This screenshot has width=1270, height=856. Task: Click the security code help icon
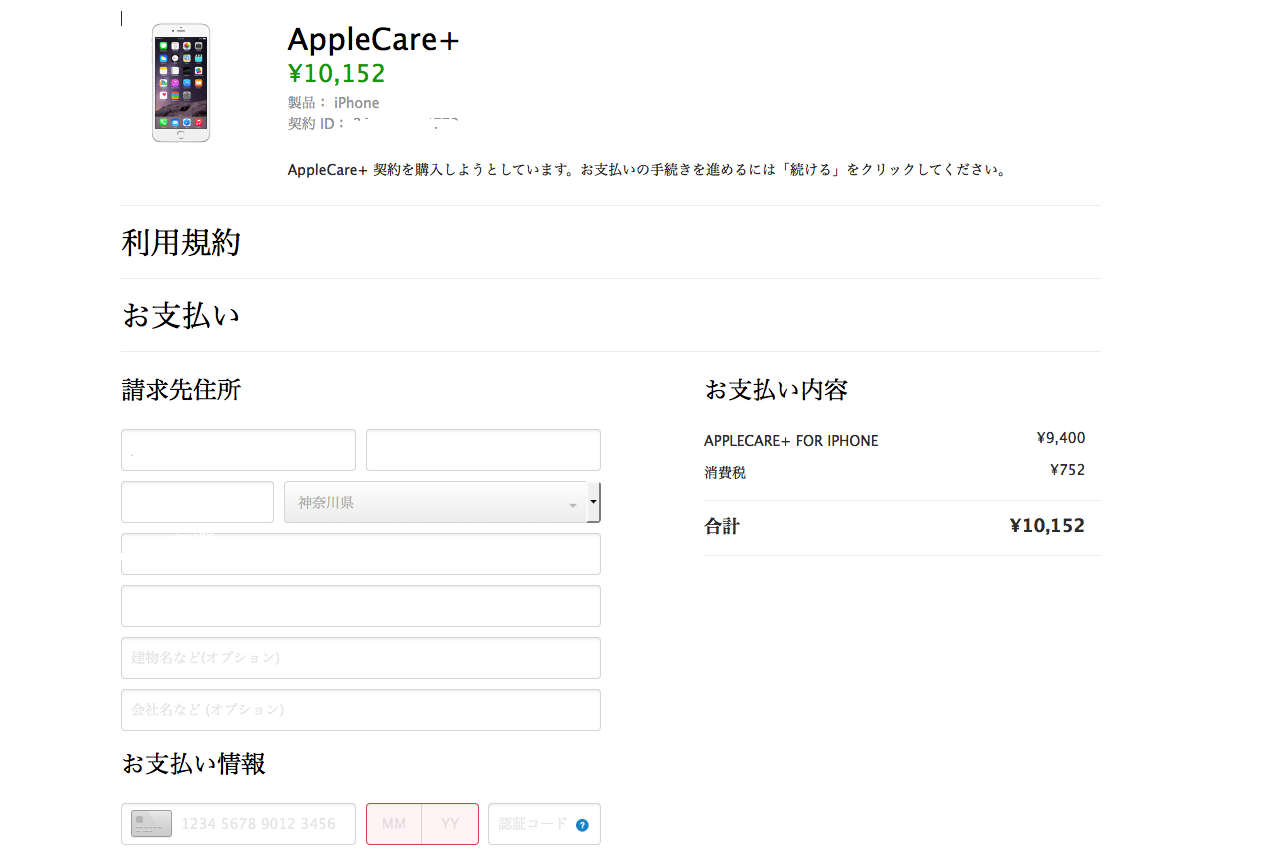(582, 825)
